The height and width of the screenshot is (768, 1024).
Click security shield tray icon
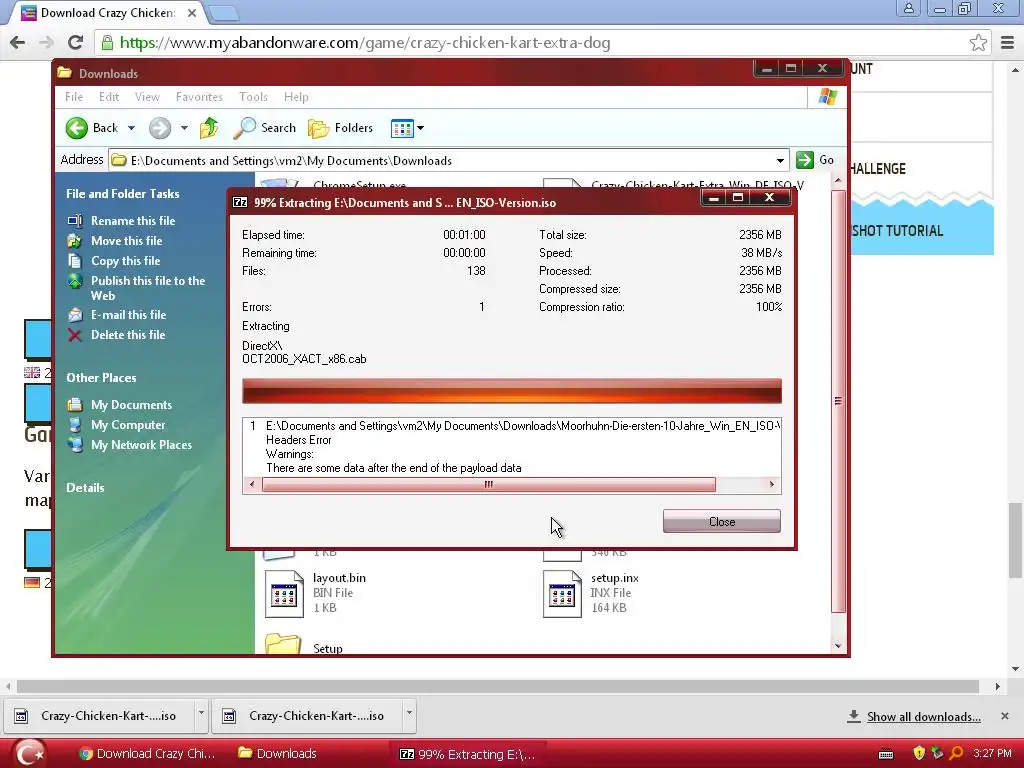click(x=919, y=754)
